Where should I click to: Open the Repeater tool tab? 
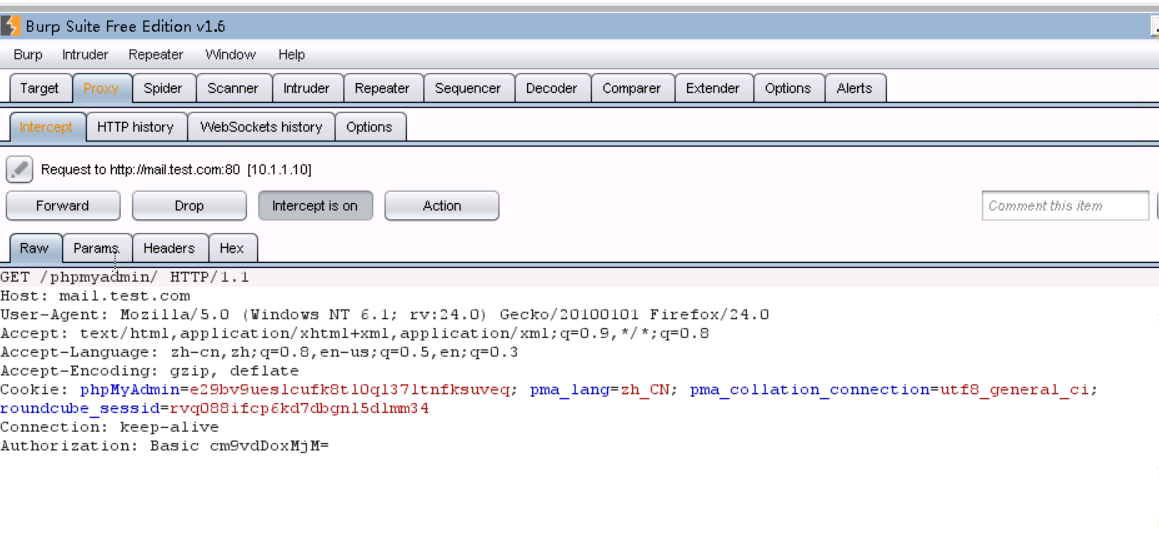coord(382,88)
